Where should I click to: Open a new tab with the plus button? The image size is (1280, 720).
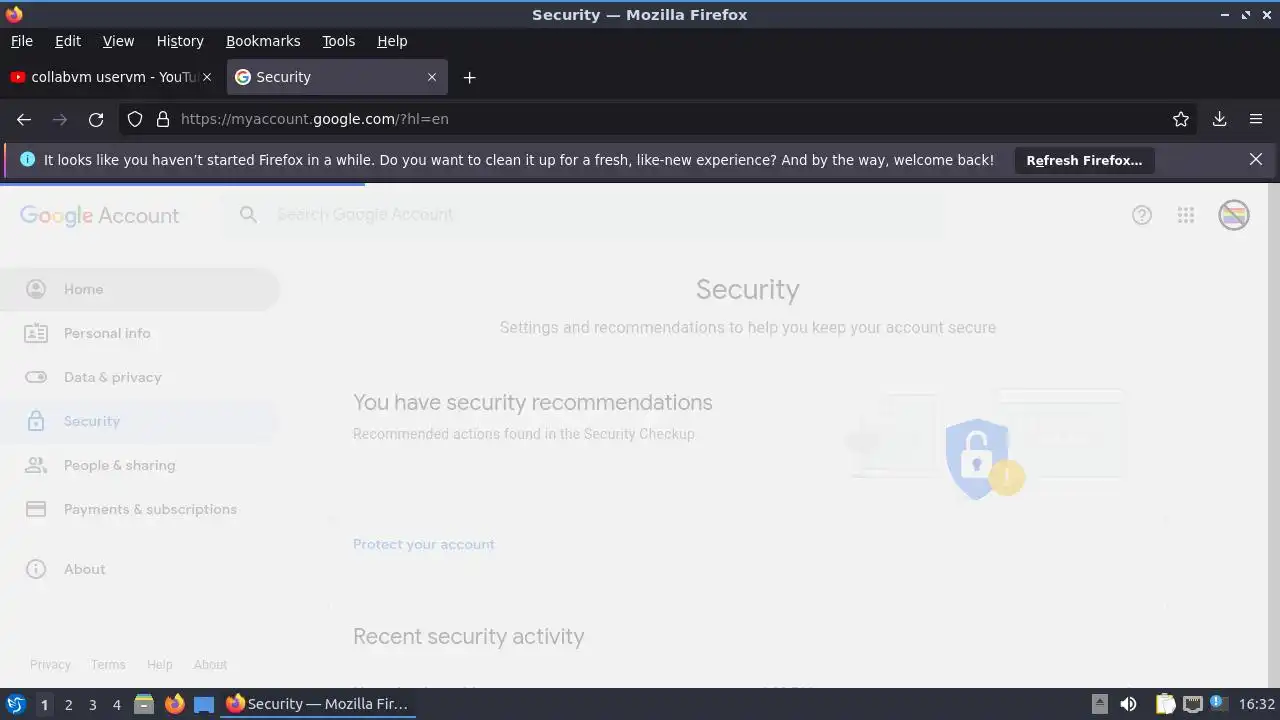tap(469, 77)
